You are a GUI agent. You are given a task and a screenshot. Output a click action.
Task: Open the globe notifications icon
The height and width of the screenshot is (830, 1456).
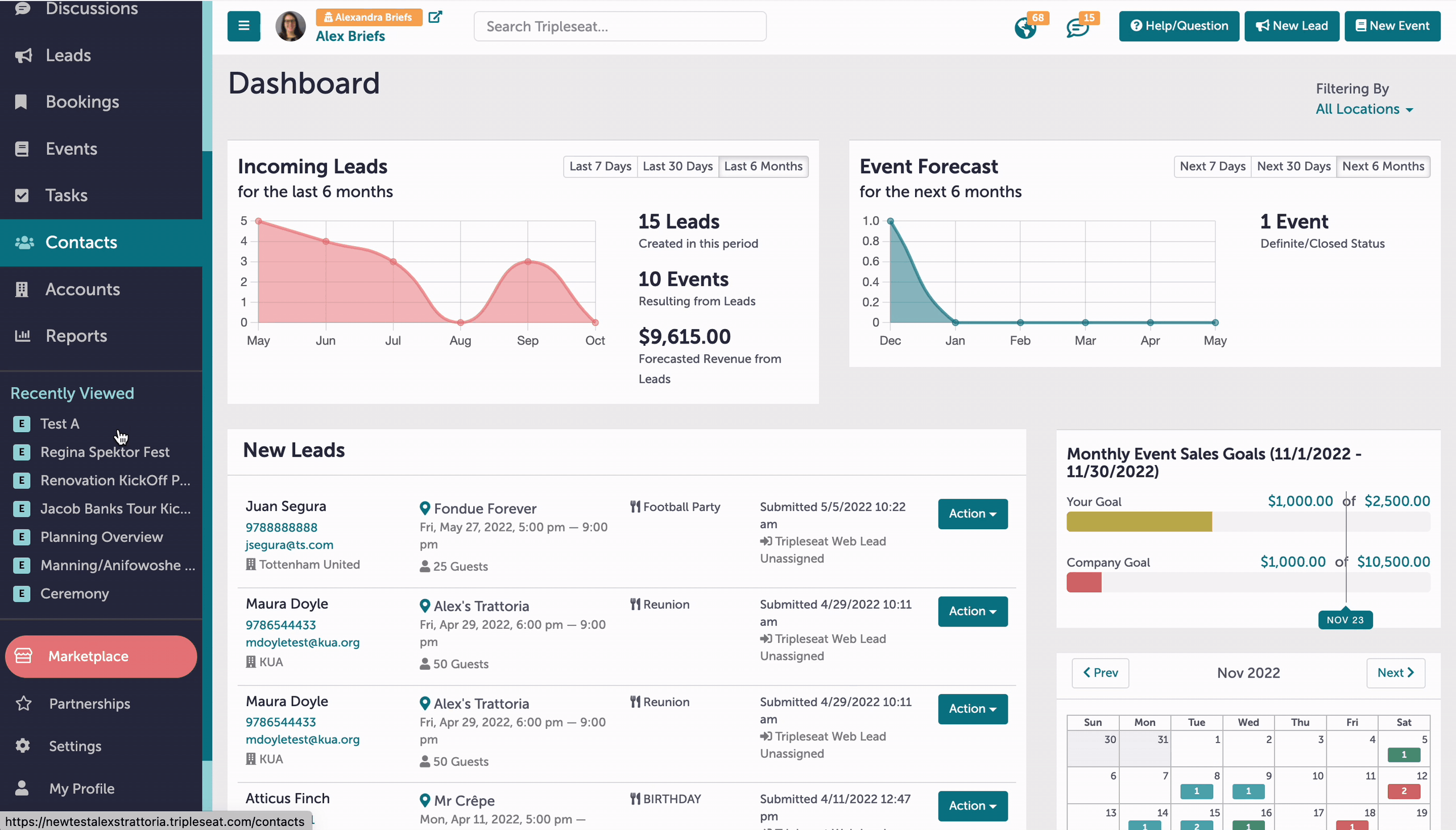click(1025, 27)
